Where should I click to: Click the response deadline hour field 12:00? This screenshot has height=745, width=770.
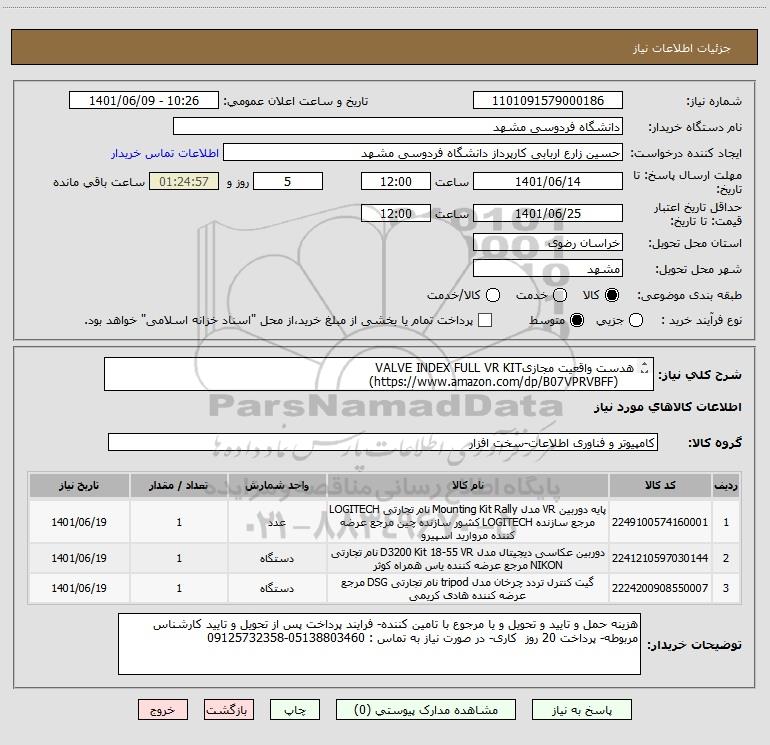(x=396, y=181)
